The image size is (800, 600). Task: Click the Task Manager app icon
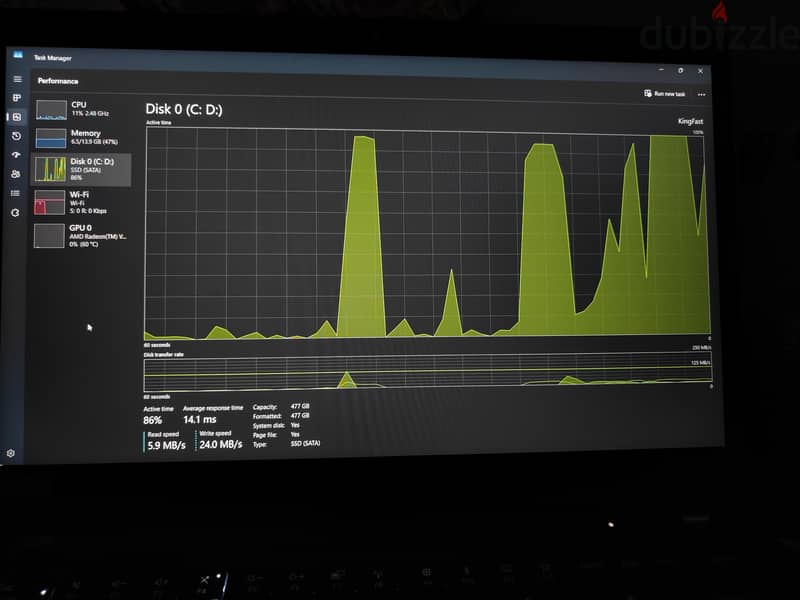pos(18,55)
